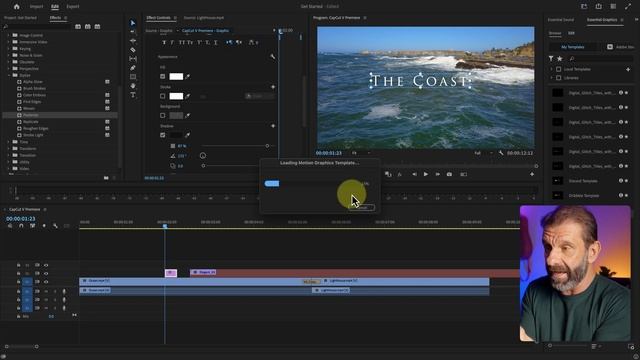Add another stroke with plus icon

tap(273, 87)
